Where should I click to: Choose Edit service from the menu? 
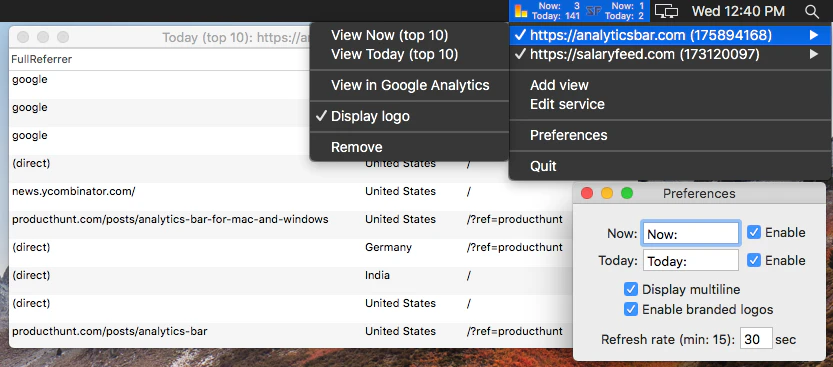point(567,104)
